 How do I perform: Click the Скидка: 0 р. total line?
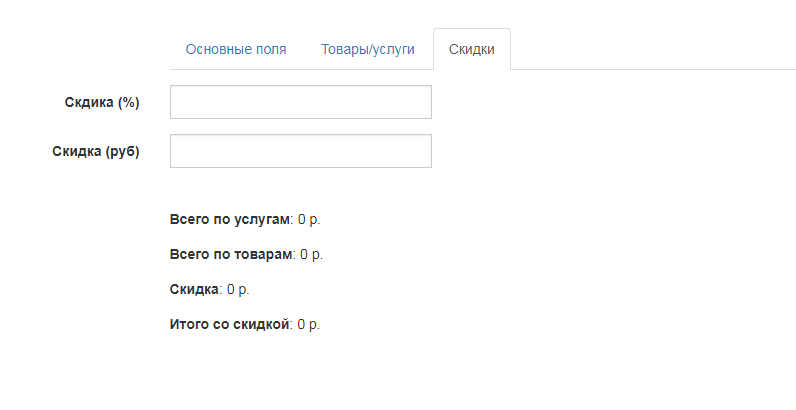coord(209,289)
